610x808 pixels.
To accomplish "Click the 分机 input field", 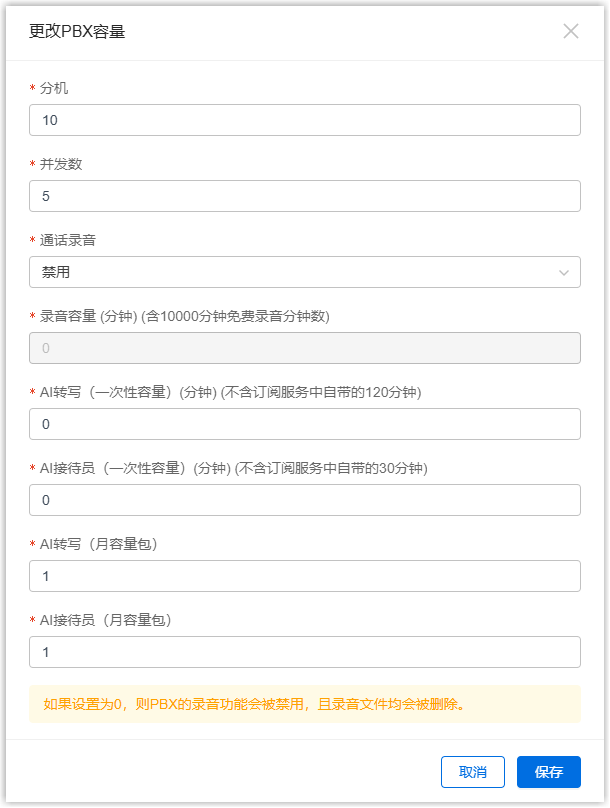I will click(x=305, y=120).
